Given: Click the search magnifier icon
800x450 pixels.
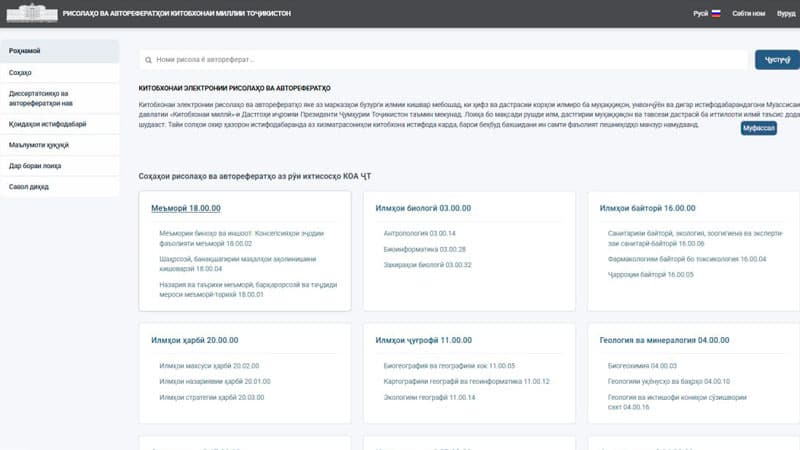Looking at the screenshot, I should click(148, 60).
